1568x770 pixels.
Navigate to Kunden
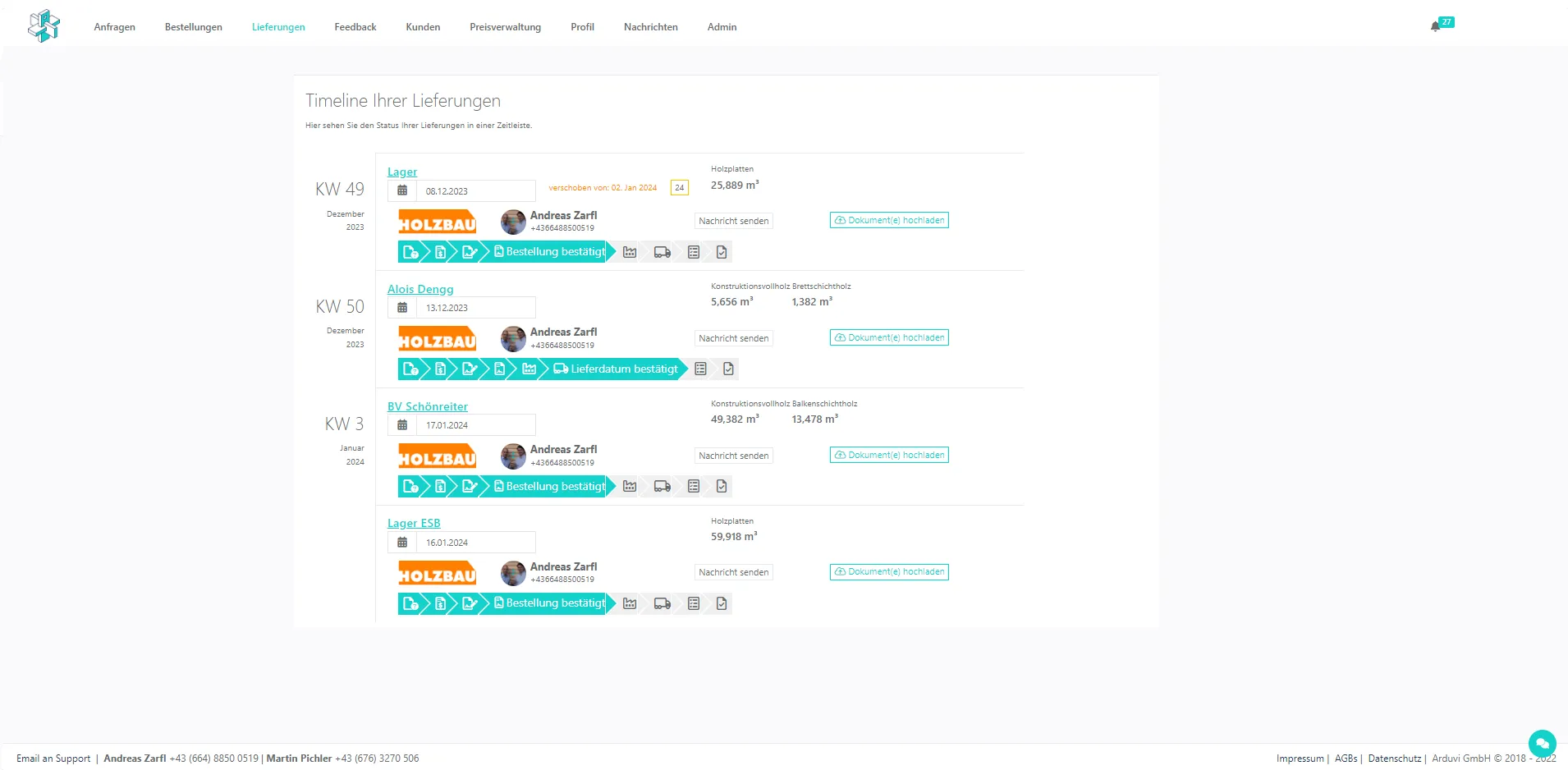point(423,27)
